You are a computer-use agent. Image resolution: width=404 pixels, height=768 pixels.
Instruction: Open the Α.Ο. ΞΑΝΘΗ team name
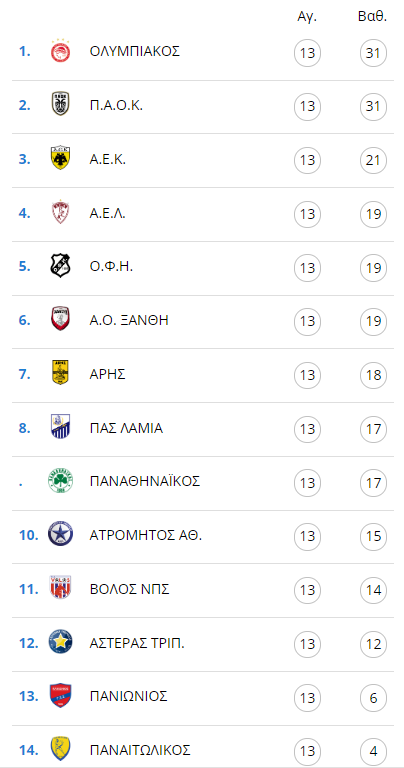(x=129, y=320)
